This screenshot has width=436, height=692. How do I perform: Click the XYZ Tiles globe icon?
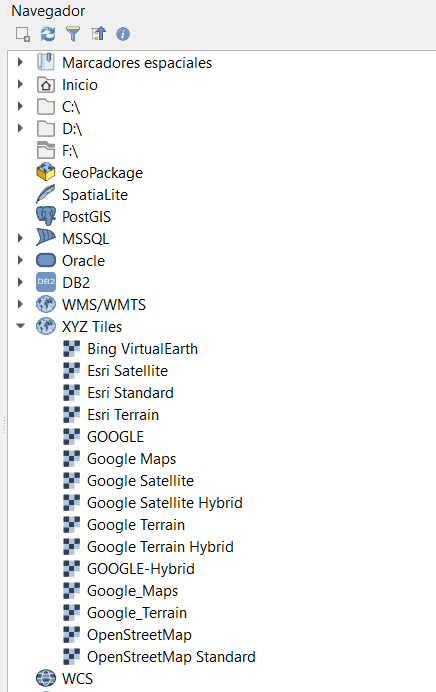pos(46,326)
